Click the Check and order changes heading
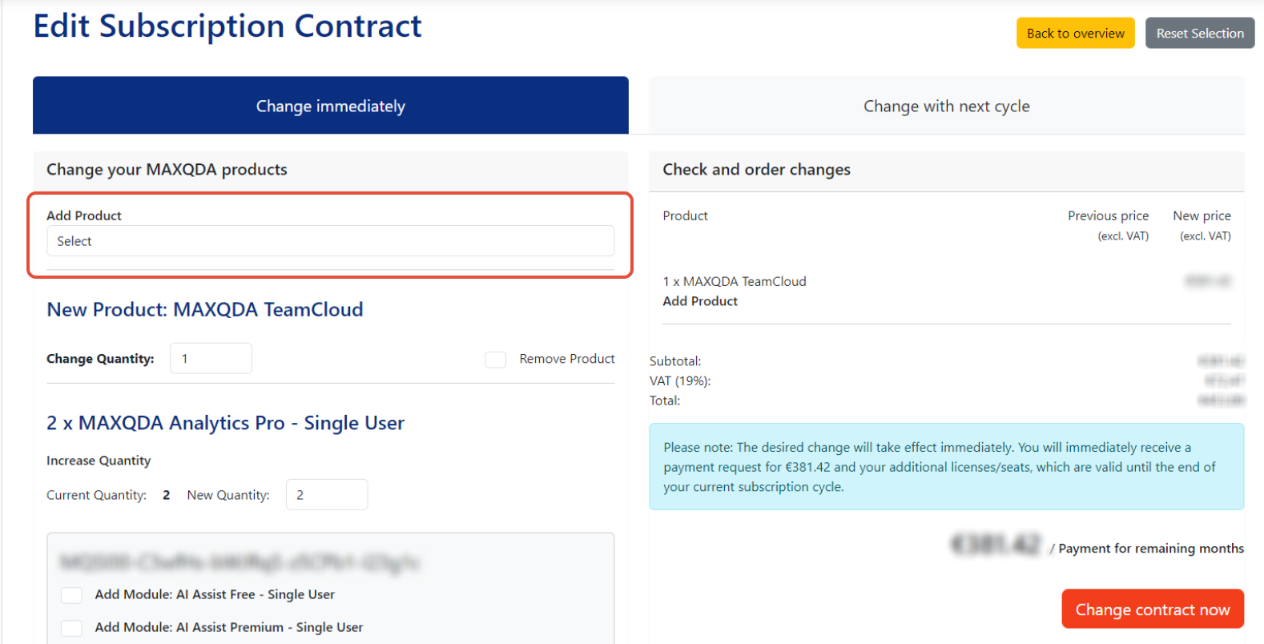Screen dimensions: 1264x644 [757, 169]
